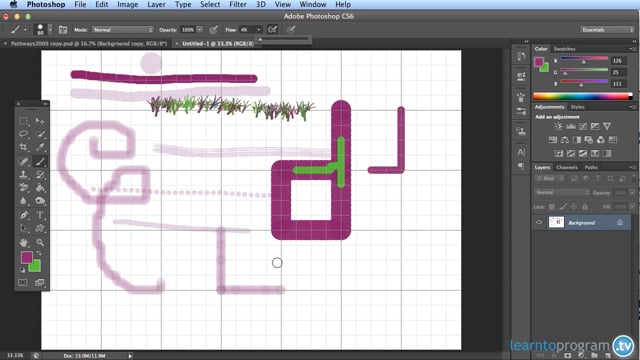Select the Zoom tool
The image size is (640, 360).
coord(40,242)
